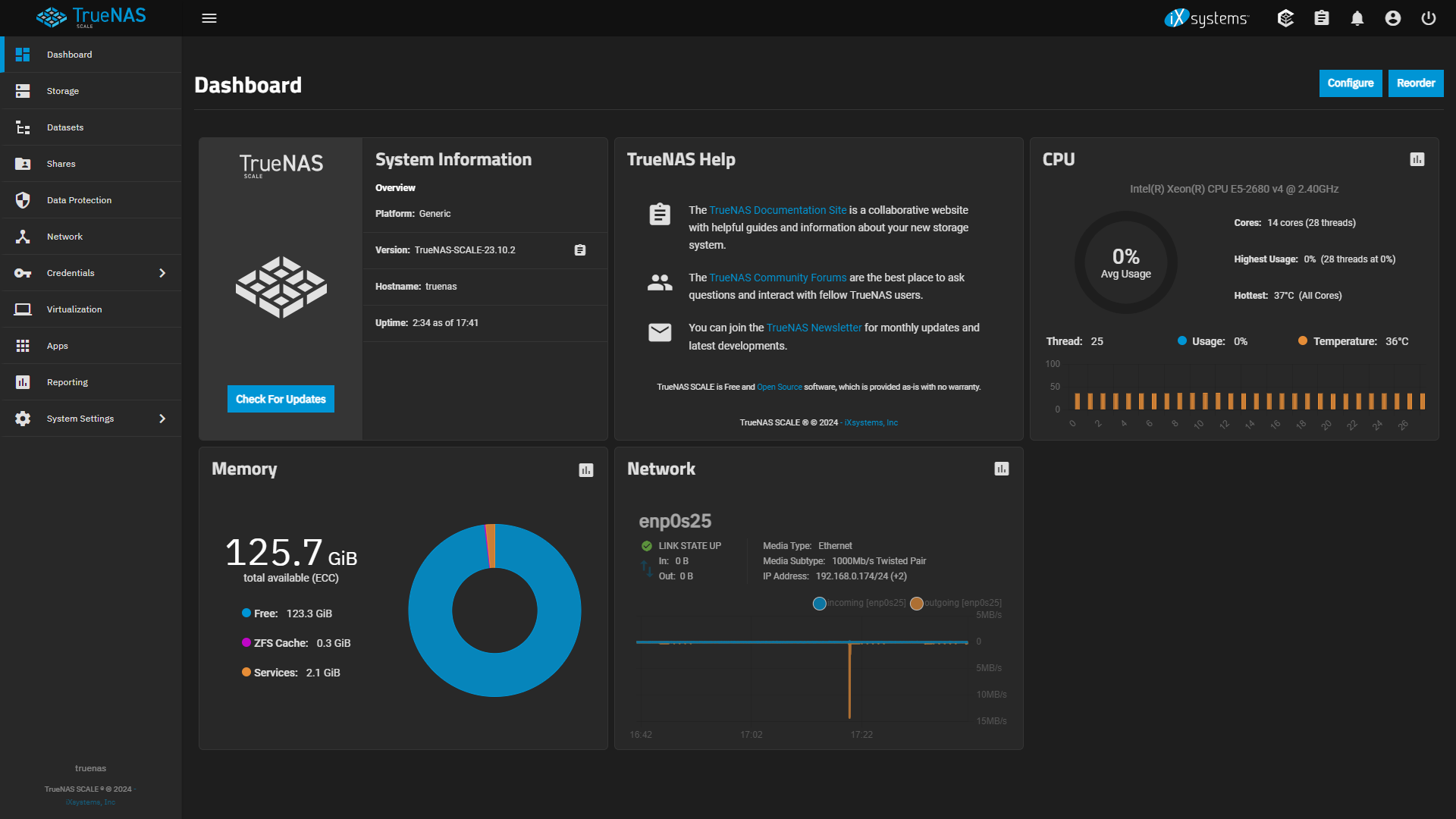Viewport: 1456px width, 819px height.
Task: Click Check For Updates button
Action: point(281,399)
